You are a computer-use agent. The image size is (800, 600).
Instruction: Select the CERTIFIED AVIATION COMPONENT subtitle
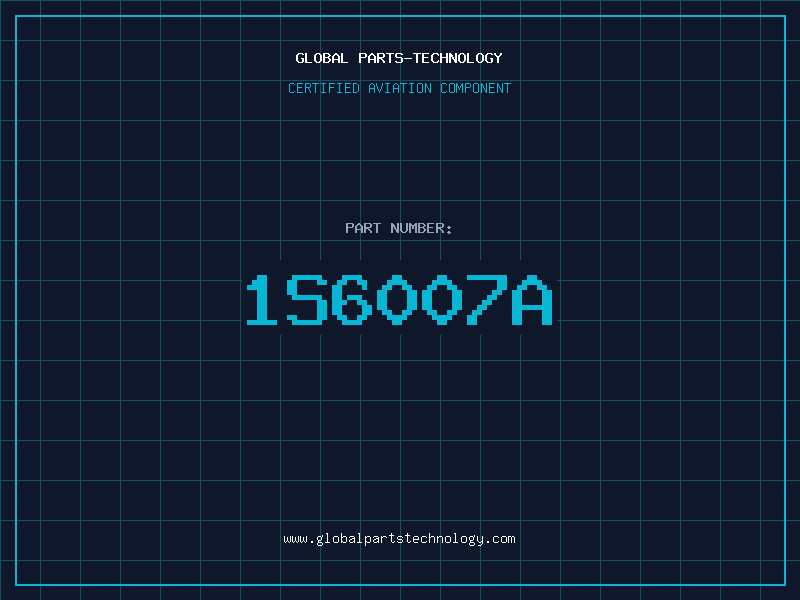(399, 88)
